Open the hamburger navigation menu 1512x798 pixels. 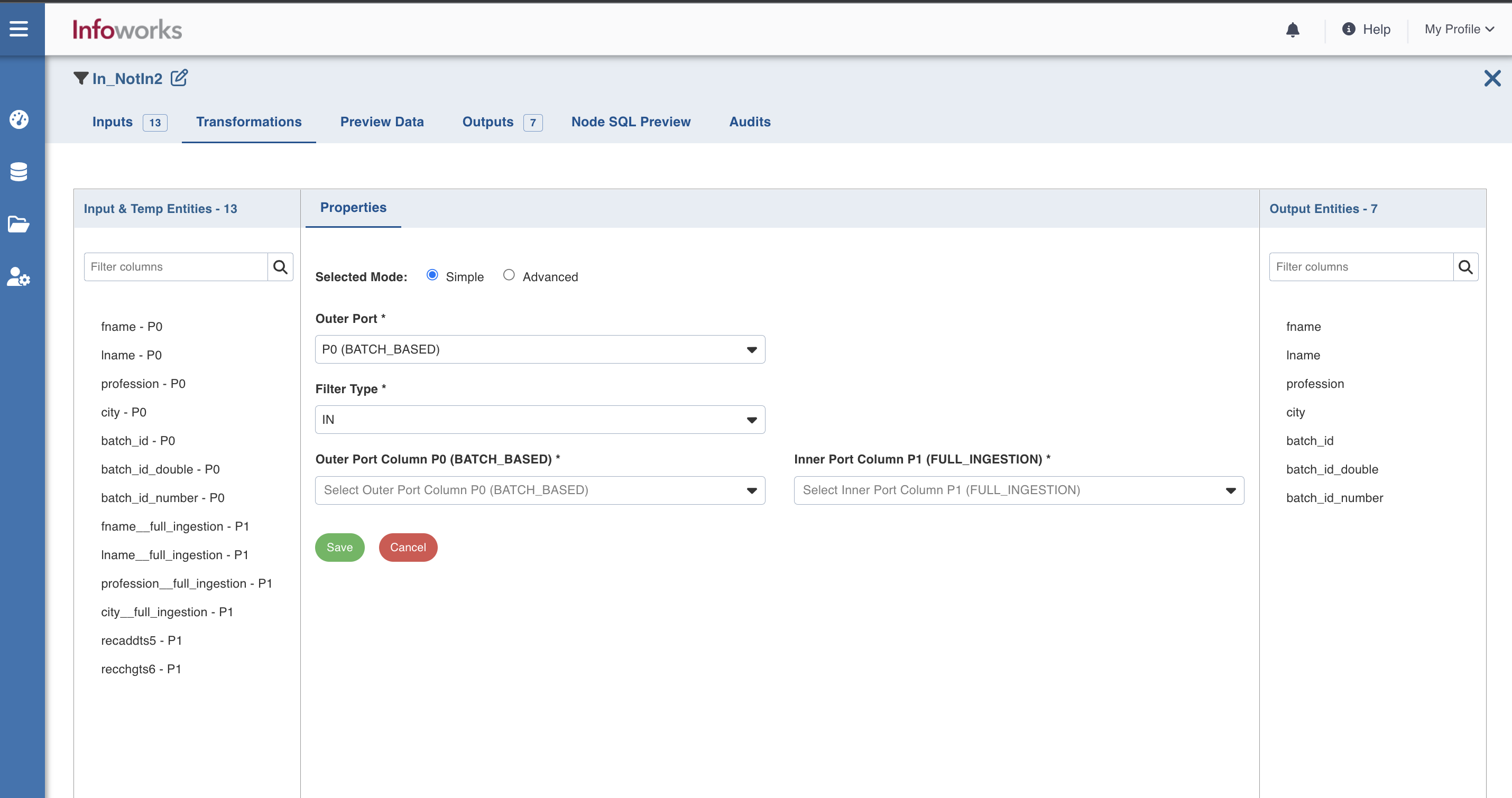point(19,29)
